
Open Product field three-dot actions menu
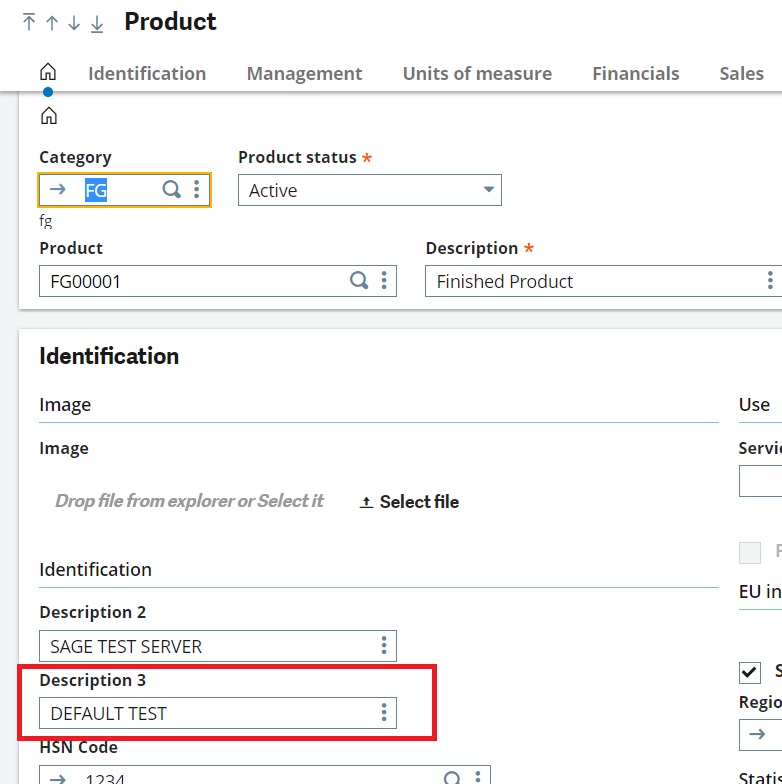pyautogui.click(x=384, y=281)
